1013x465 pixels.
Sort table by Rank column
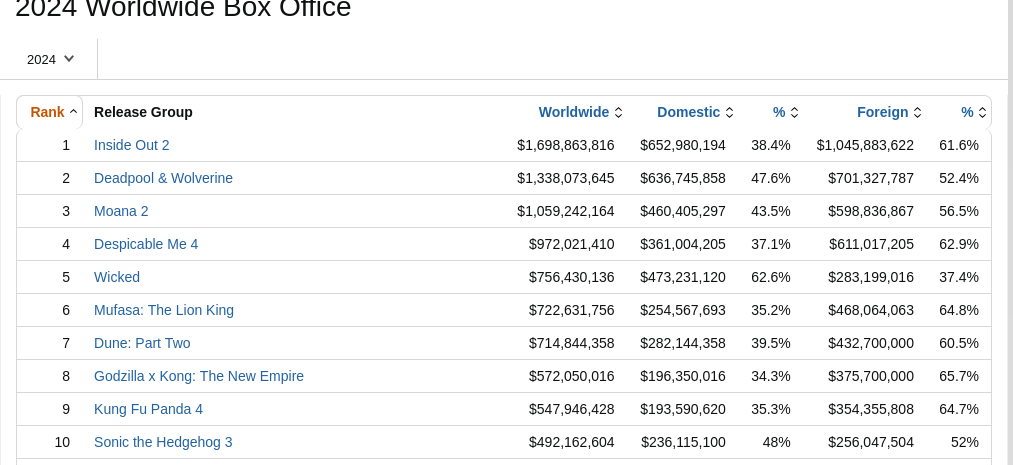[x=54, y=112]
